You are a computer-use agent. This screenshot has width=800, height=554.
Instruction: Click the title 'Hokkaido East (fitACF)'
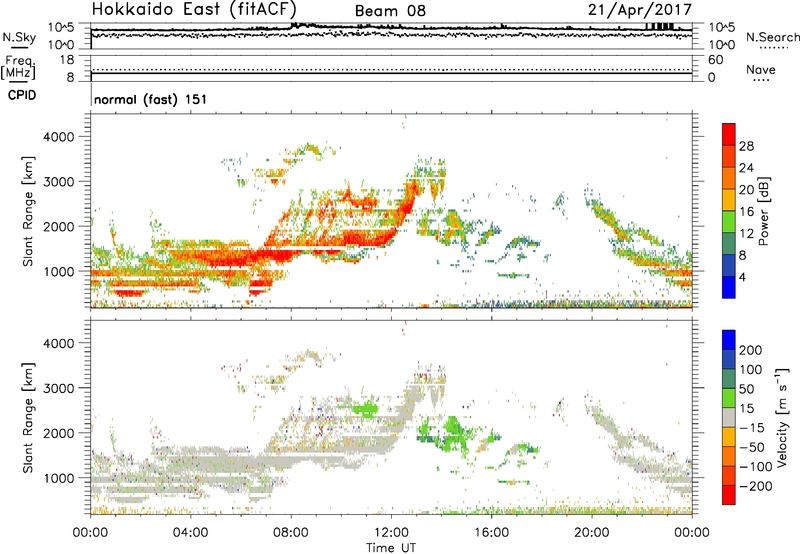coord(193,9)
